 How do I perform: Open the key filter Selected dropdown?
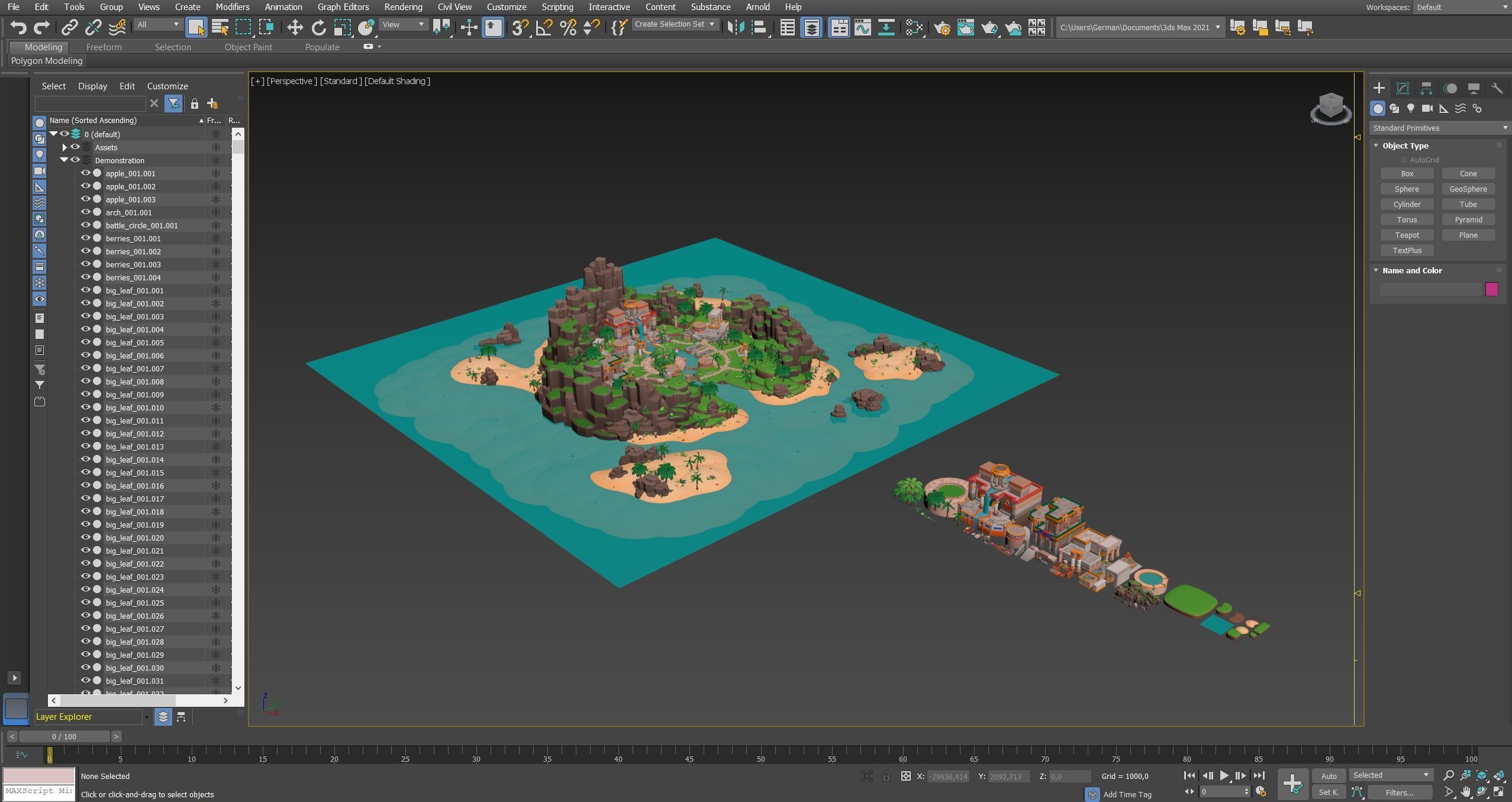pos(1390,775)
